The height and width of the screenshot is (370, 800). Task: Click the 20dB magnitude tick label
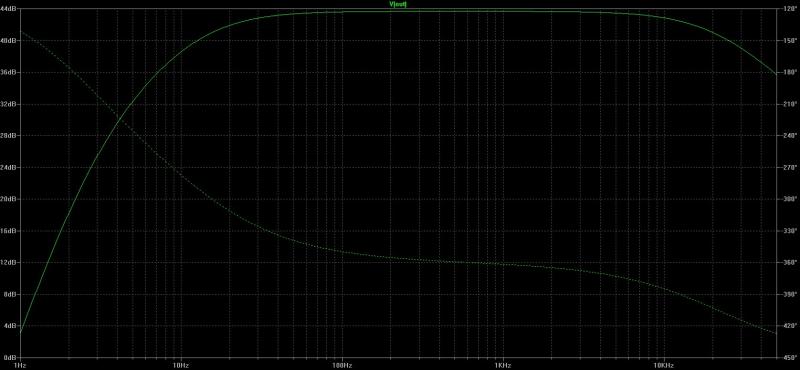[x=10, y=199]
